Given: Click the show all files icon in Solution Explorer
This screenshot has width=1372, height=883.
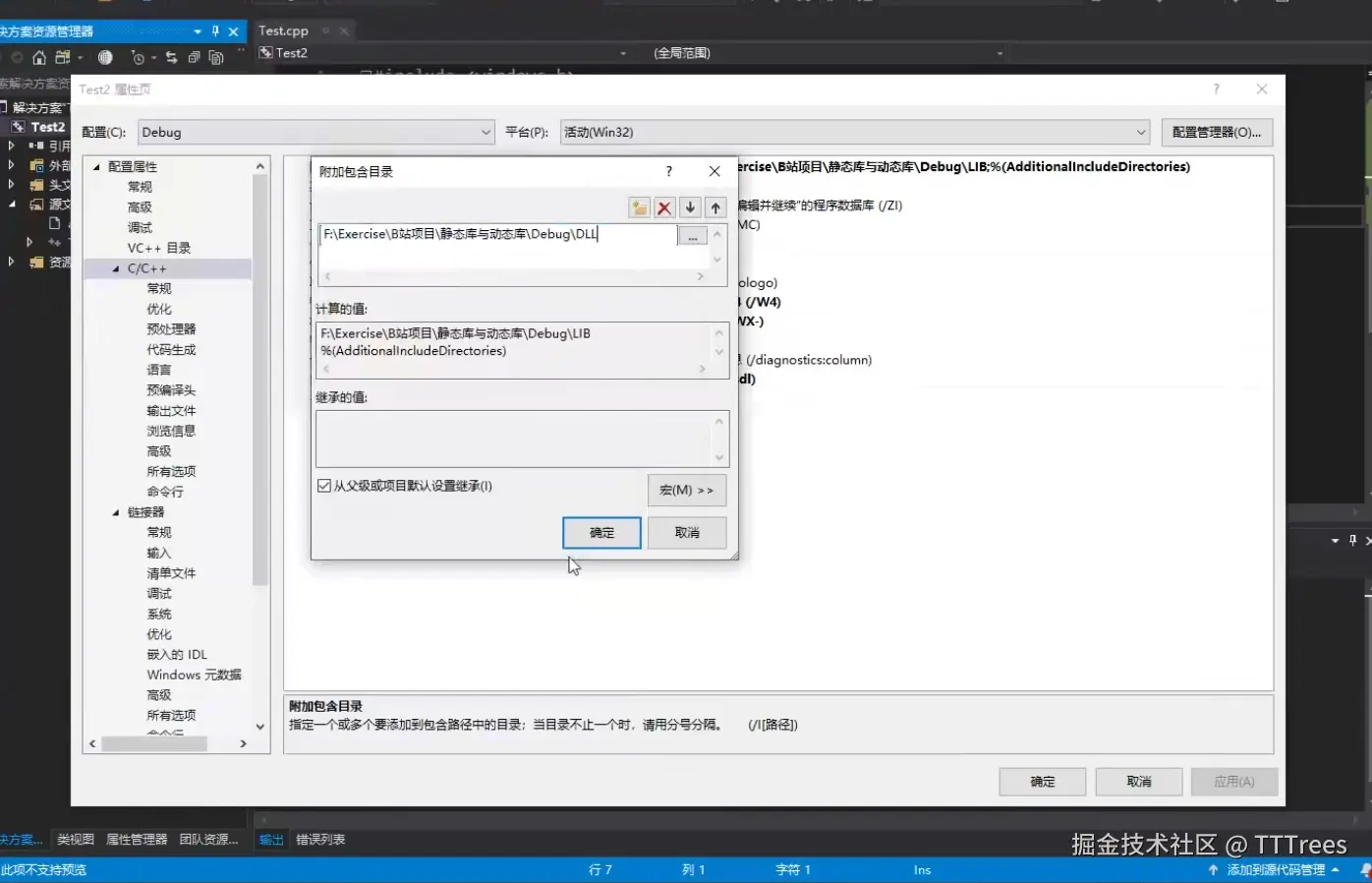Looking at the screenshot, I should 216,58.
